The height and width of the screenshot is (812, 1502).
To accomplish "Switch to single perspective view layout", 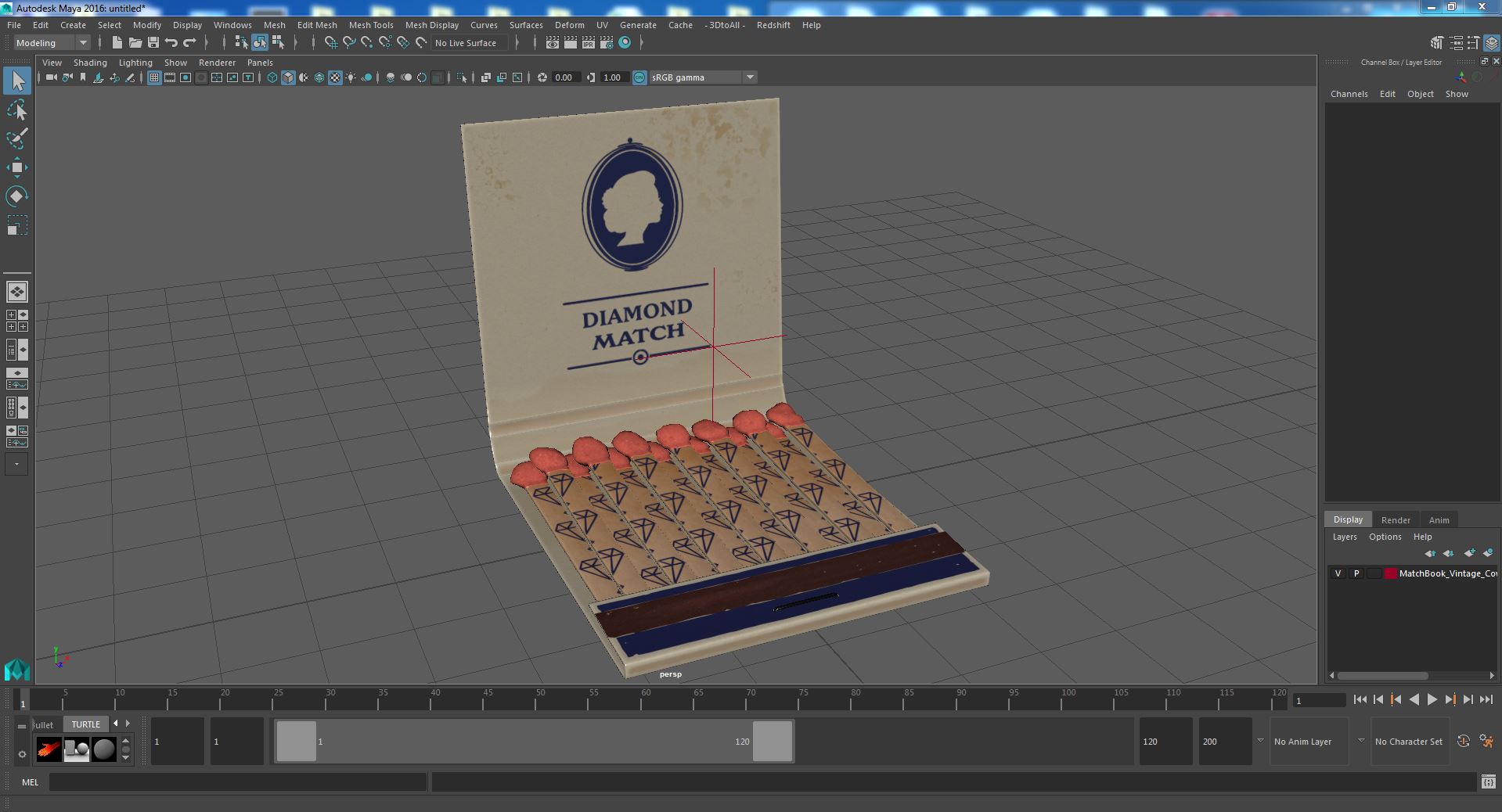I will coord(17,292).
